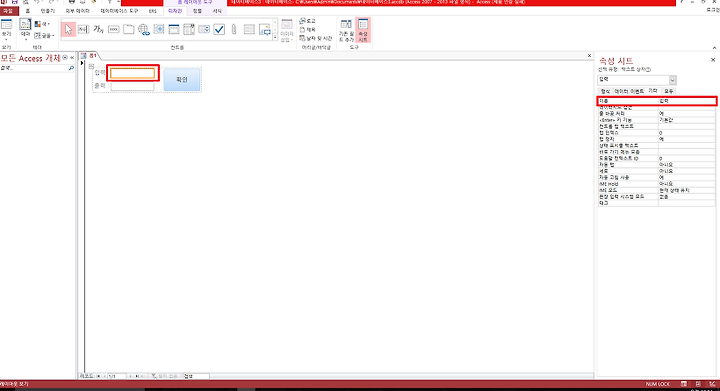Viewport: 720px width, 391px height.
Task: Choose the Tab Control tool
Action: point(129,29)
